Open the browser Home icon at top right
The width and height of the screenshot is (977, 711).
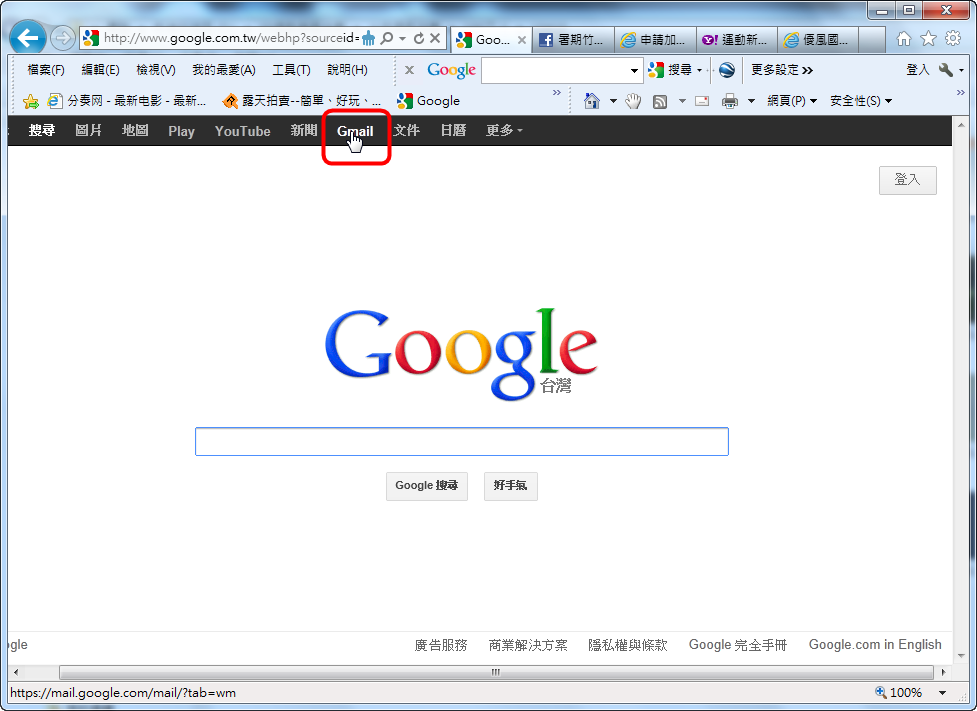point(903,39)
